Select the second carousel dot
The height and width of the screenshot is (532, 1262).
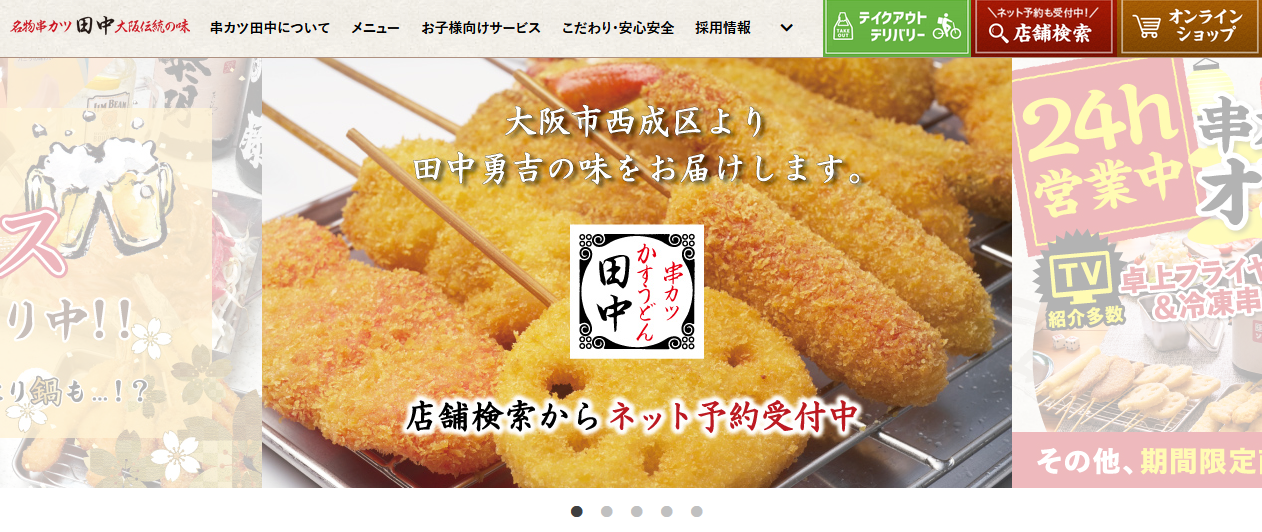tap(607, 511)
